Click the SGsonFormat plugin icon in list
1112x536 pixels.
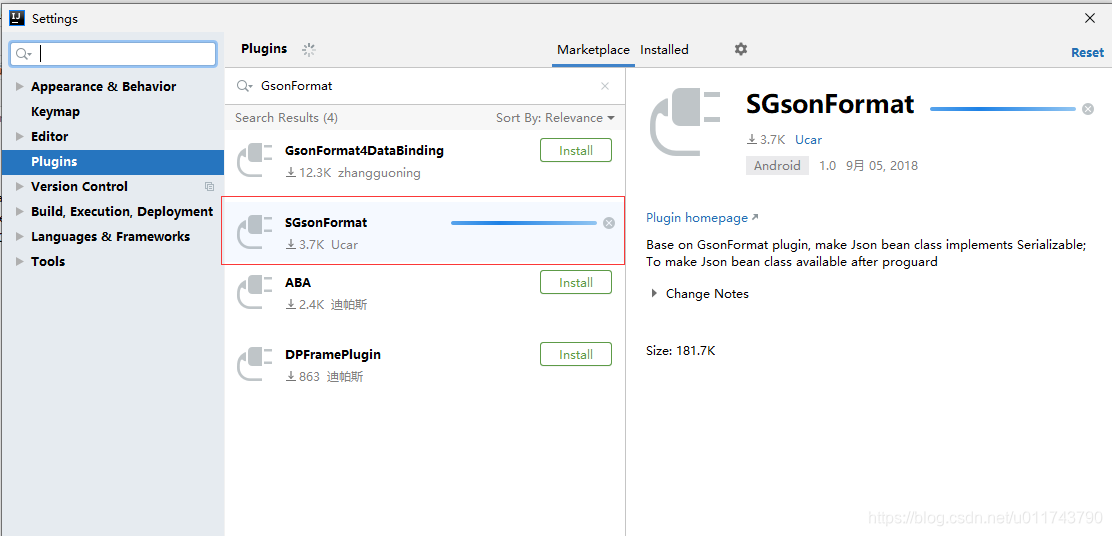(255, 233)
